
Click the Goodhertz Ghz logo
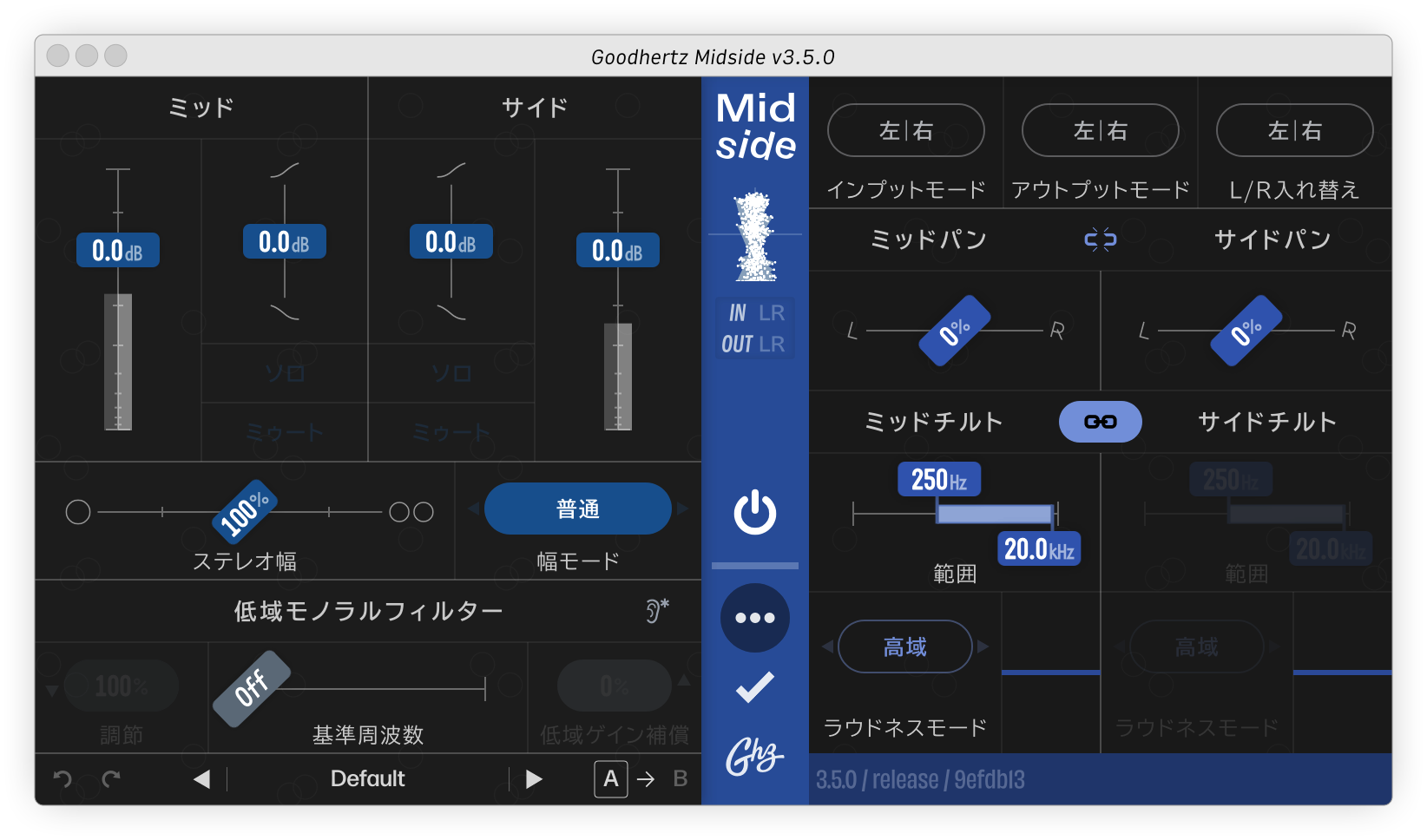tap(754, 757)
